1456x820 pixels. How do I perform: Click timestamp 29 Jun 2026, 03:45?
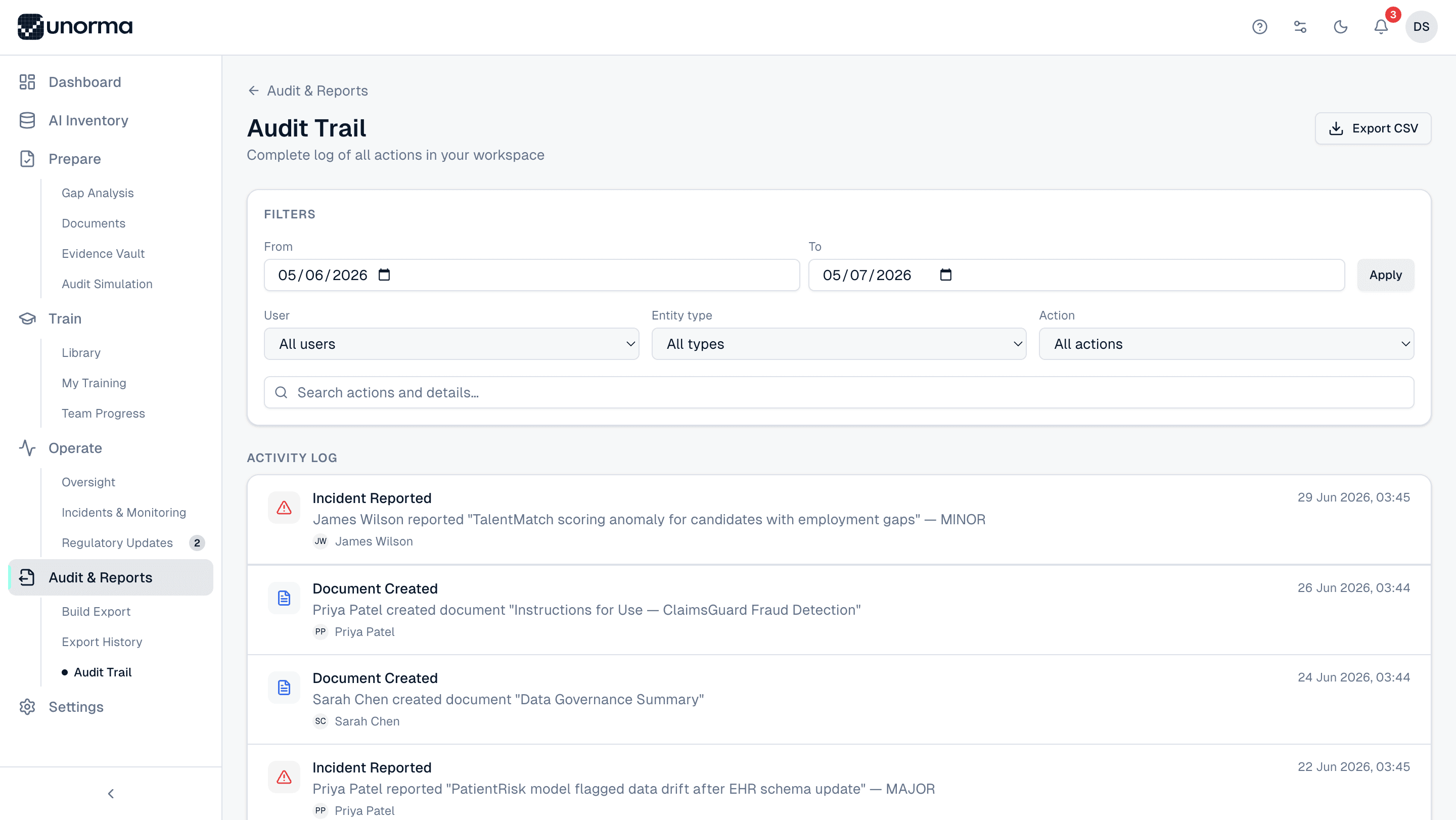[1353, 497]
